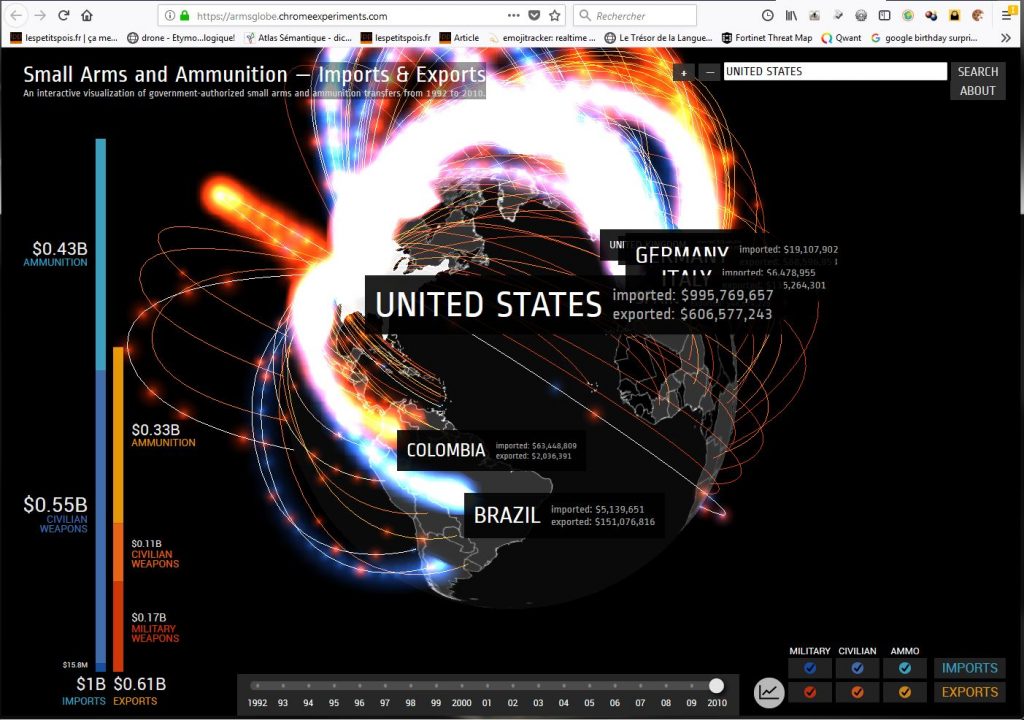This screenshot has width=1024, height=720.
Task: Select year 2000 on the timeline
Action: (x=461, y=686)
